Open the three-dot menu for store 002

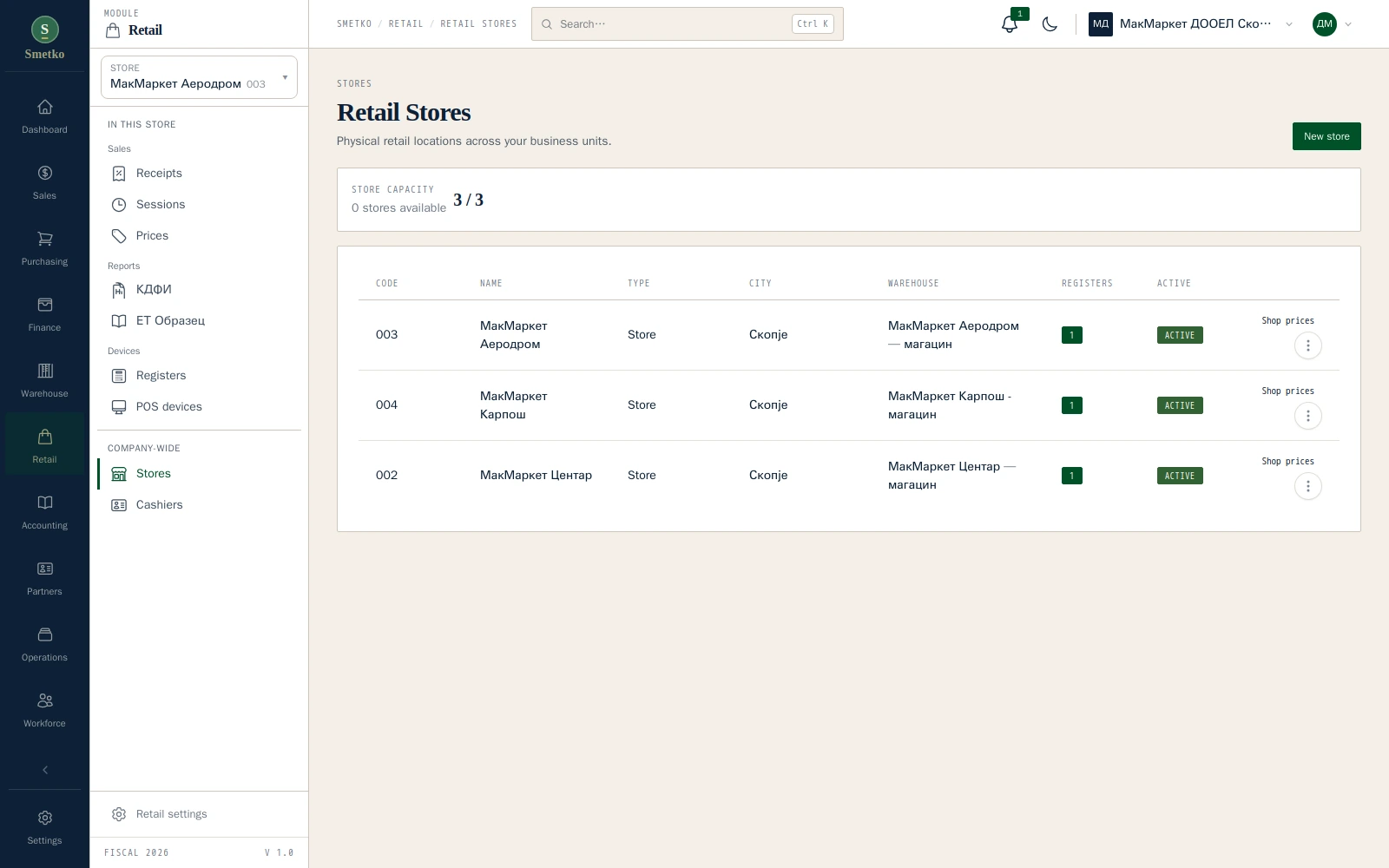click(1308, 486)
